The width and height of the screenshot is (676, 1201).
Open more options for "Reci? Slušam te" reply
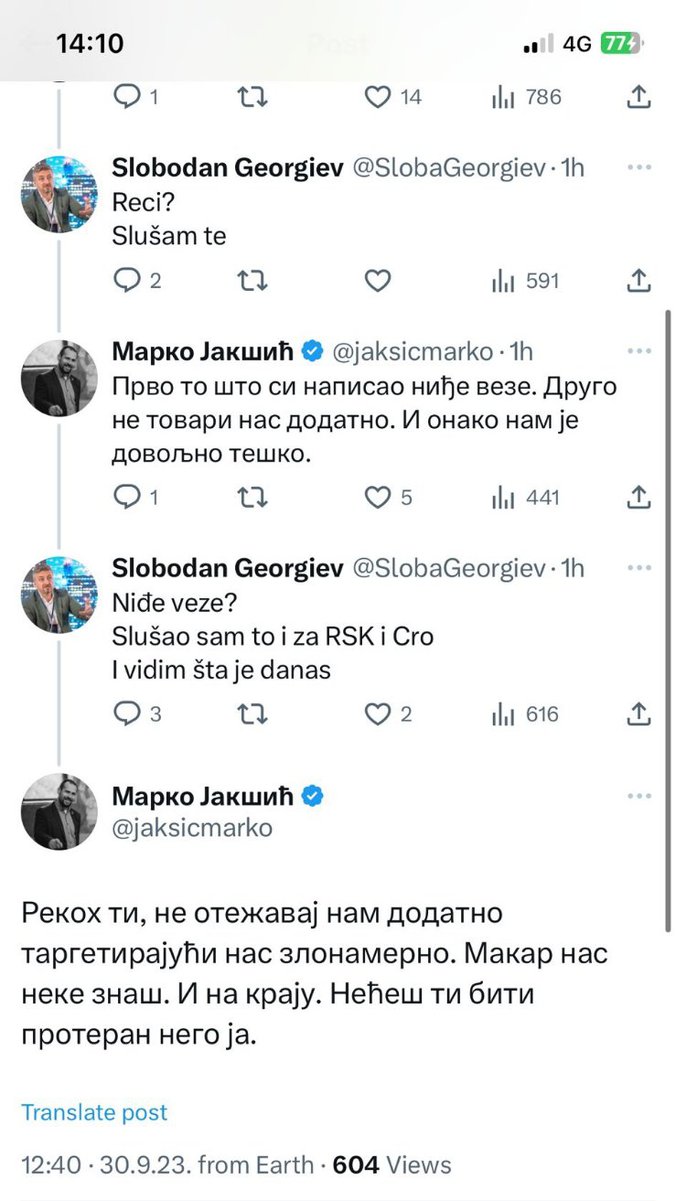(639, 167)
